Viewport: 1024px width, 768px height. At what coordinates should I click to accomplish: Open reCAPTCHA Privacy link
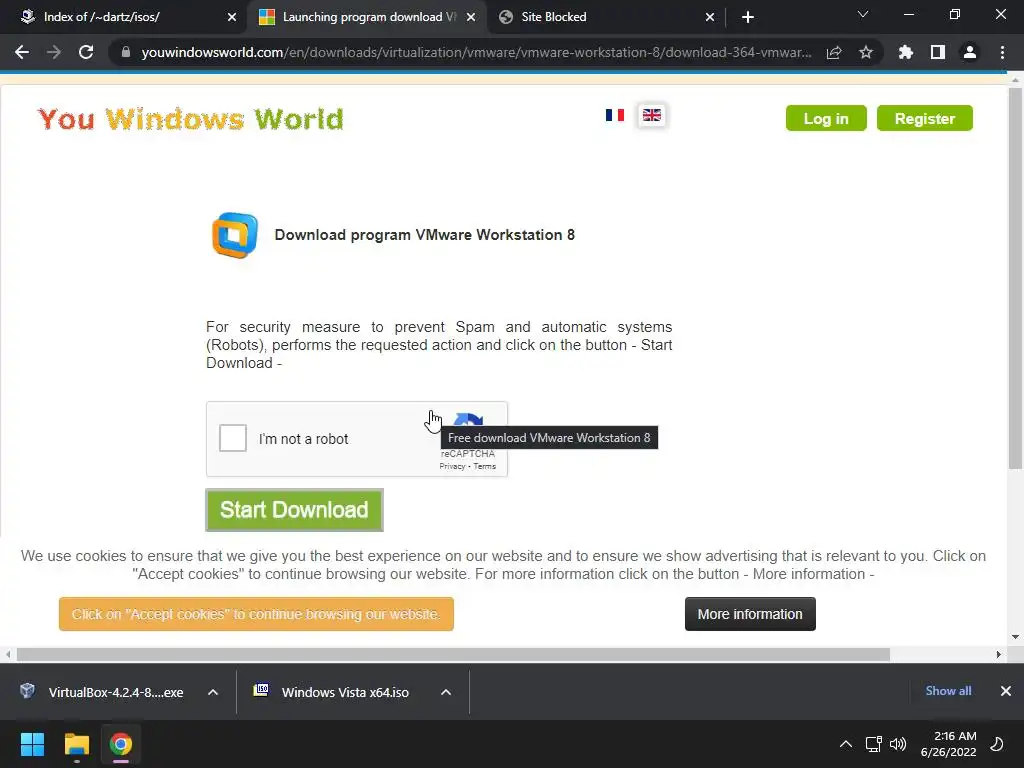(x=452, y=466)
